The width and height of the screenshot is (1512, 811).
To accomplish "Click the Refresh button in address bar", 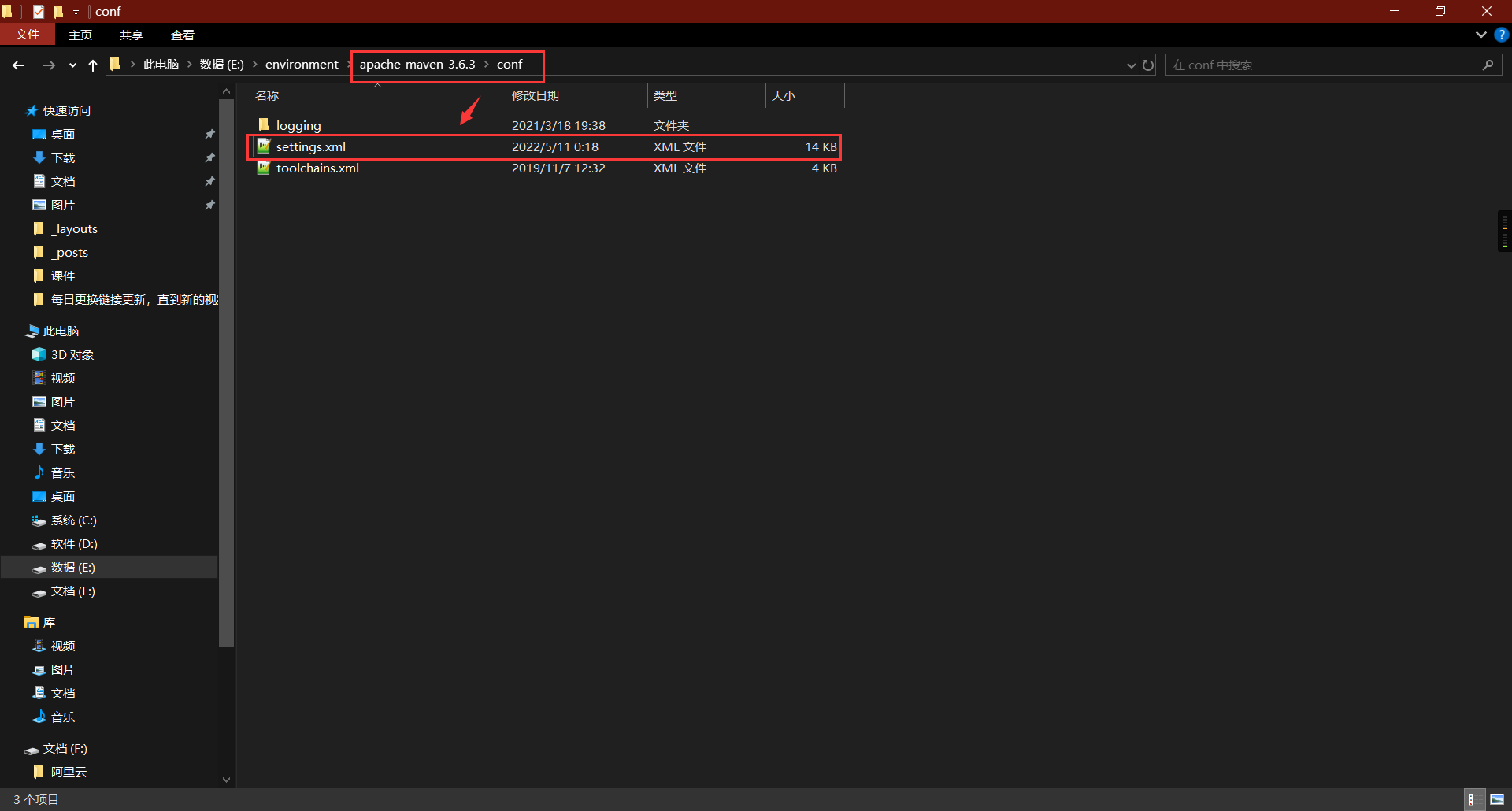I will [x=1148, y=65].
